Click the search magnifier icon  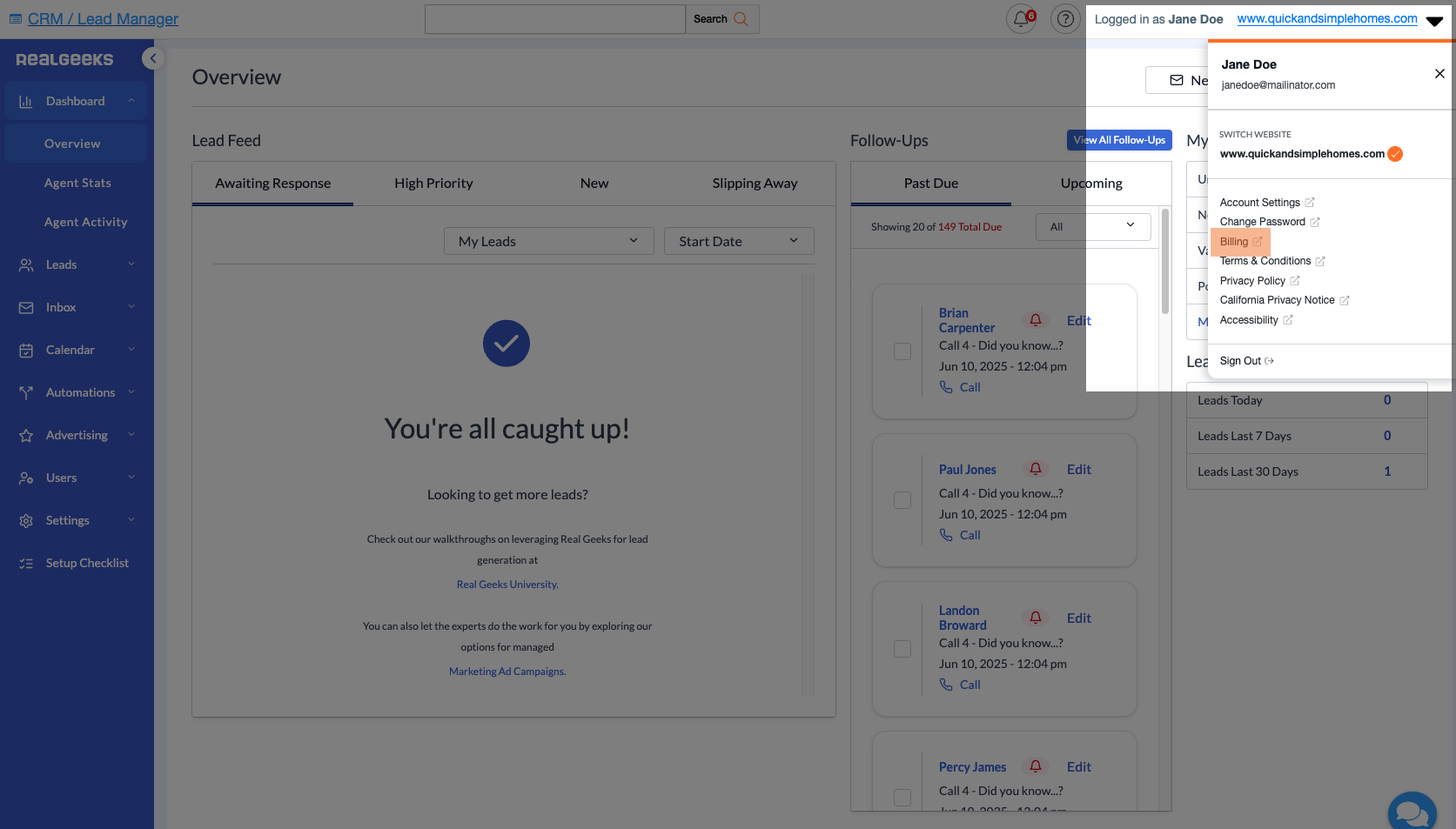tap(741, 18)
